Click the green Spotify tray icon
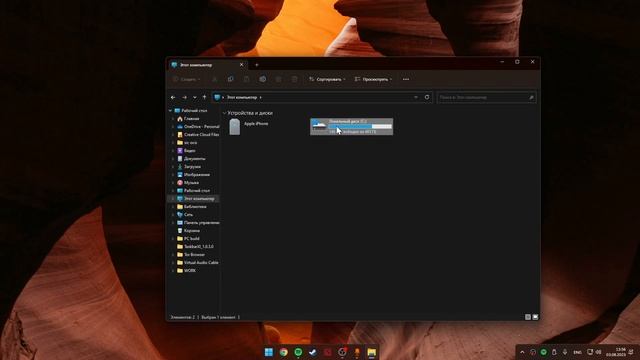The width and height of the screenshot is (640, 360). (544, 352)
